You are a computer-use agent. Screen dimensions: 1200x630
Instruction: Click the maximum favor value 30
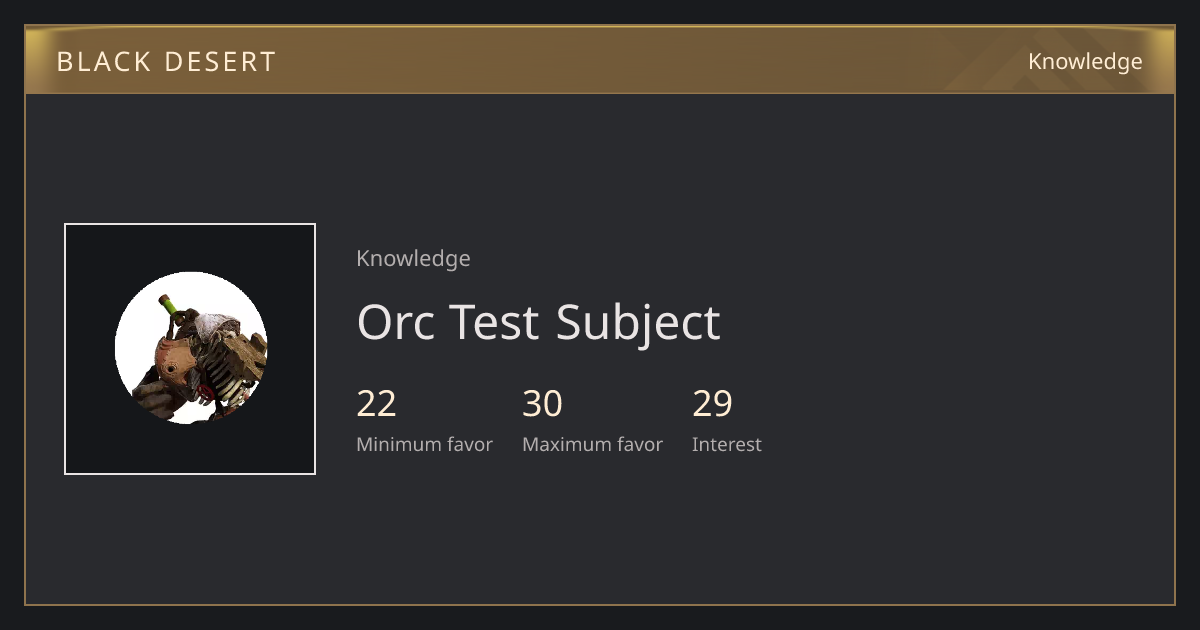pos(542,404)
